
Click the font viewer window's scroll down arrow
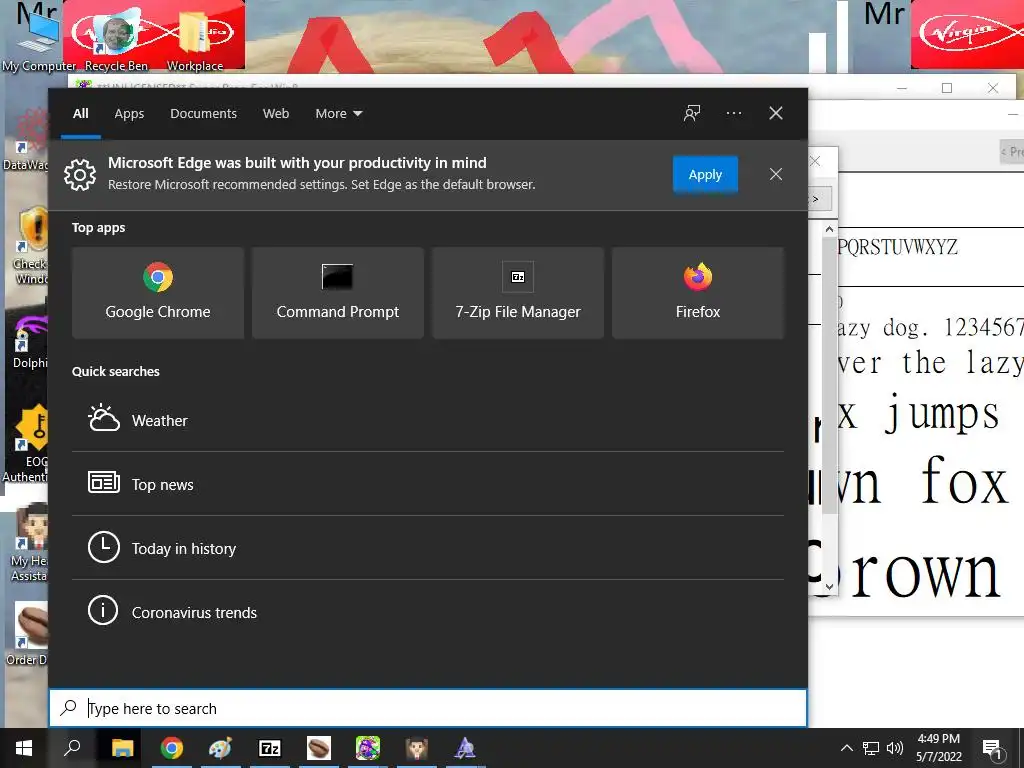click(829, 586)
